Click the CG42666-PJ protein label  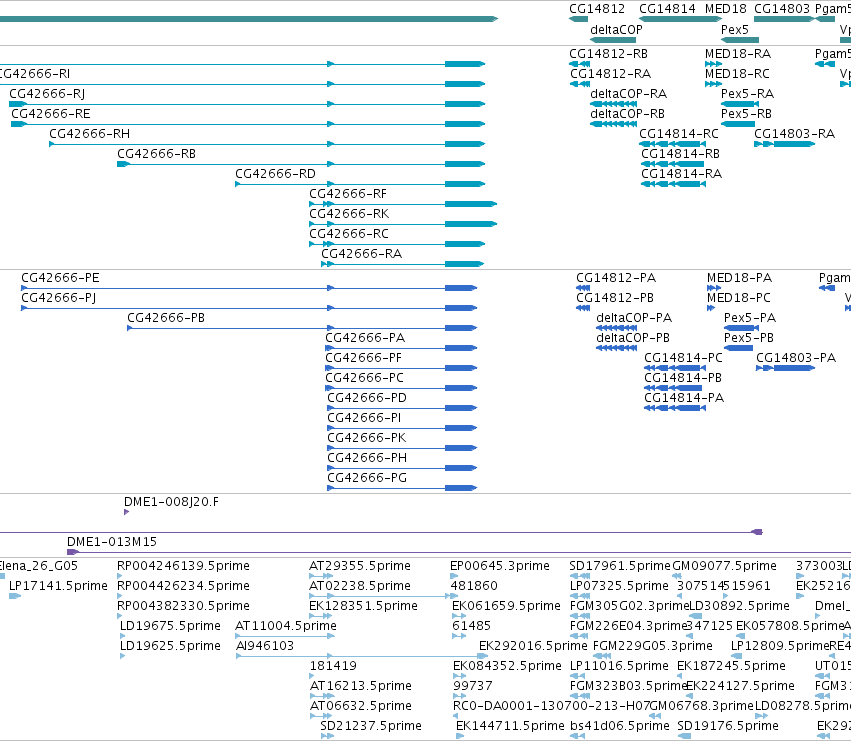59,299
